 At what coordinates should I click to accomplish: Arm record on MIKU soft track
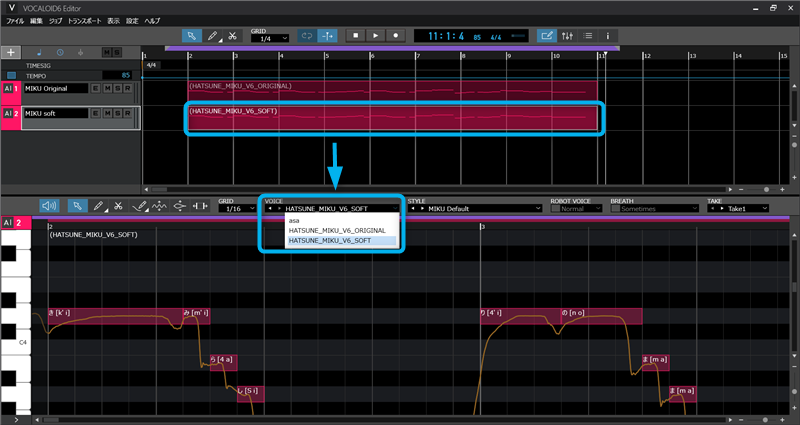(x=128, y=113)
